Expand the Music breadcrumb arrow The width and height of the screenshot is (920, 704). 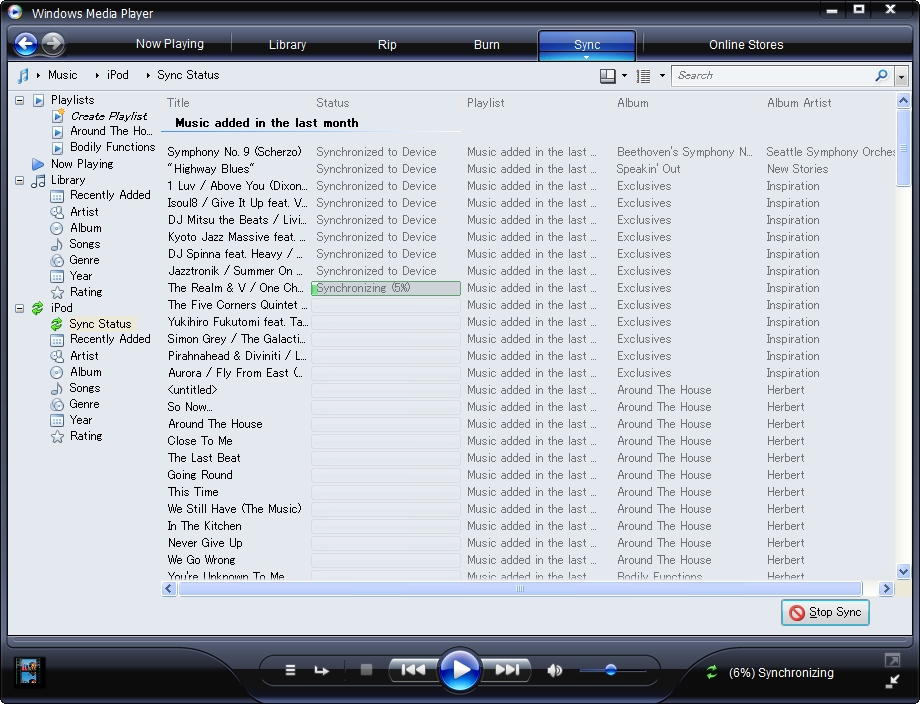tap(38, 75)
